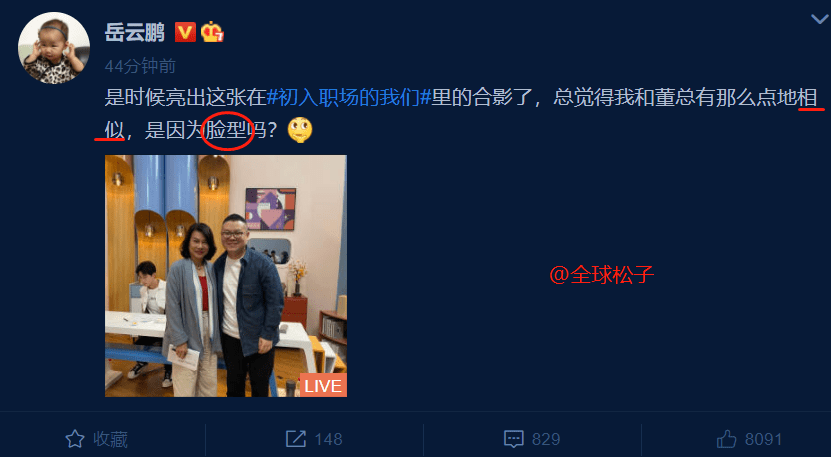Click the crown membership badge
The width and height of the screenshot is (831, 457).
point(212,32)
